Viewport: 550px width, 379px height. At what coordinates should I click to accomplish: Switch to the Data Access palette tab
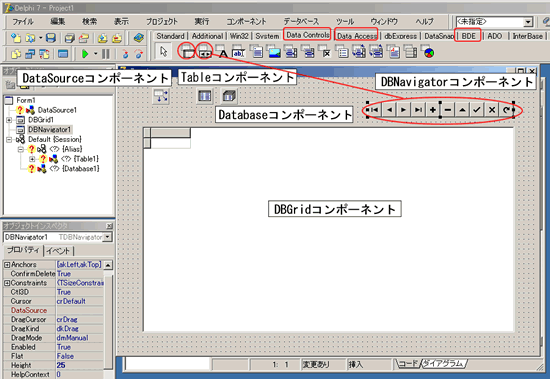coord(357,36)
